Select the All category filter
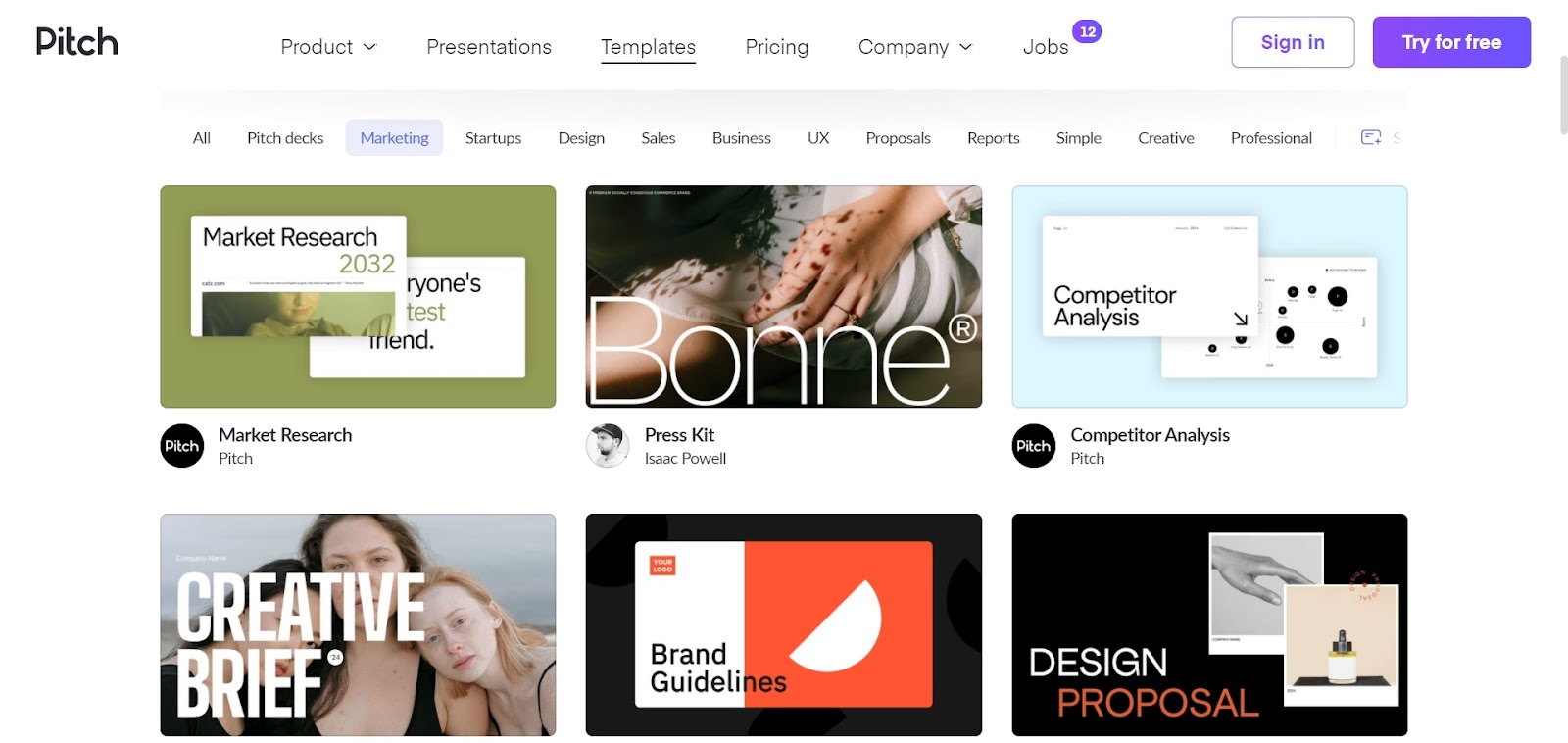 [x=202, y=138]
